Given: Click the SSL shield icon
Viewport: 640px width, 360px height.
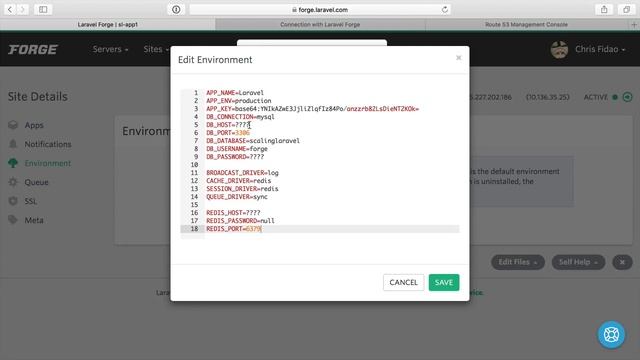Looking at the screenshot, I should pyautogui.click(x=13, y=201).
